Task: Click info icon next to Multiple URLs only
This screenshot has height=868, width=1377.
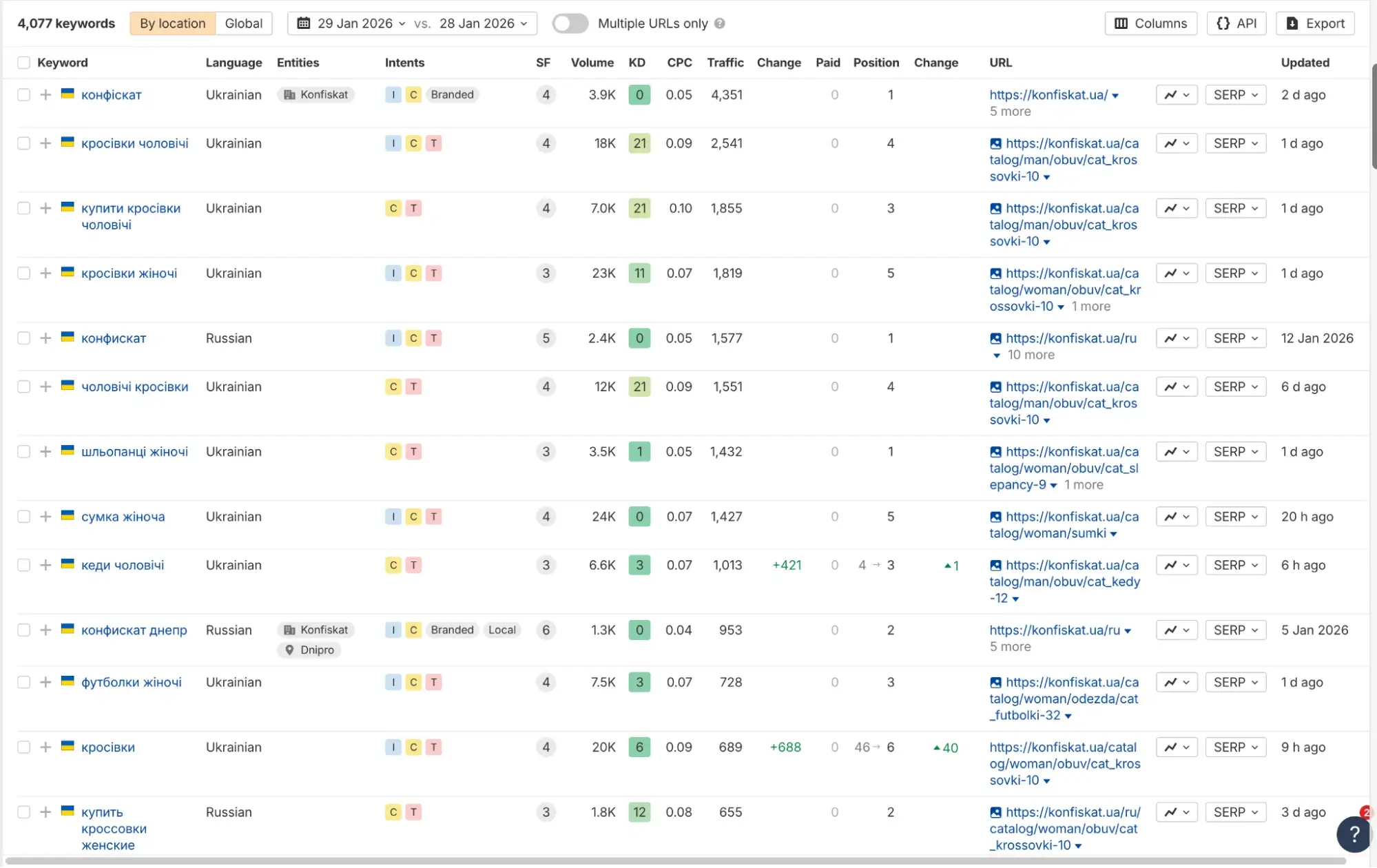Action: 720,23
